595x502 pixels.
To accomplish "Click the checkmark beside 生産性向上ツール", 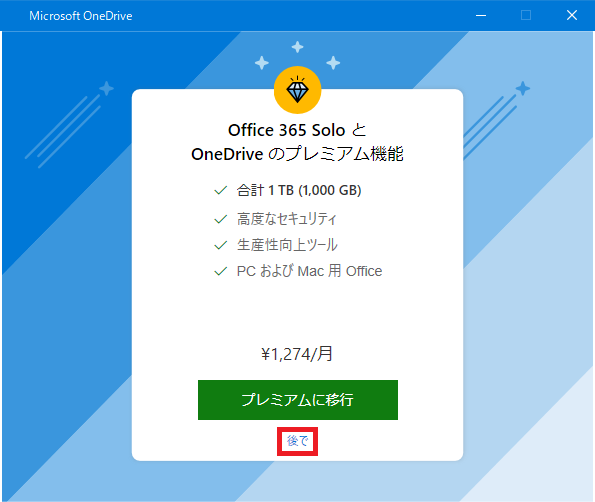I will (x=221, y=245).
